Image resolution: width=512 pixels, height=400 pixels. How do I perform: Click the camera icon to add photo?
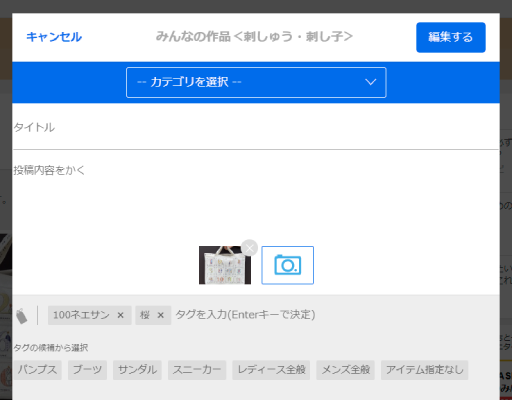coord(287,265)
